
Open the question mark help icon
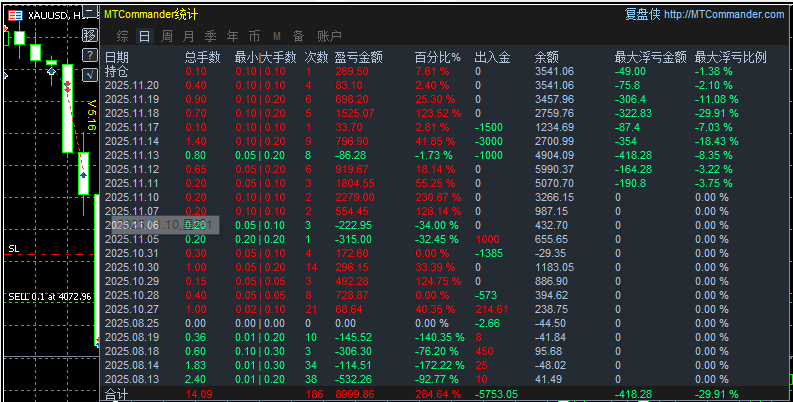(x=89, y=53)
